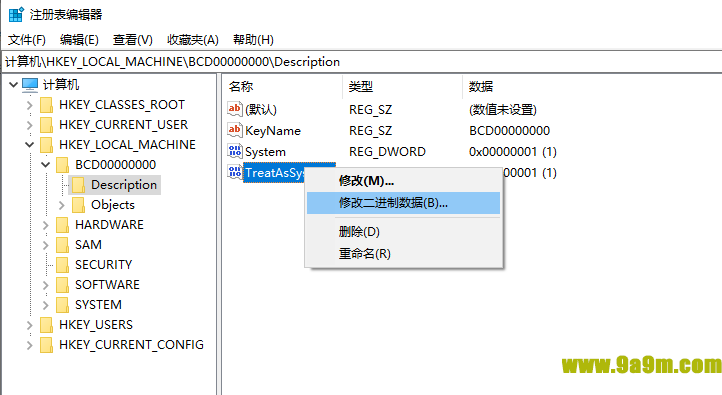Screen dimensions: 722x395
Task: Expand the HKEY_CURRENT_CONFIG node
Action: [x=29, y=345]
